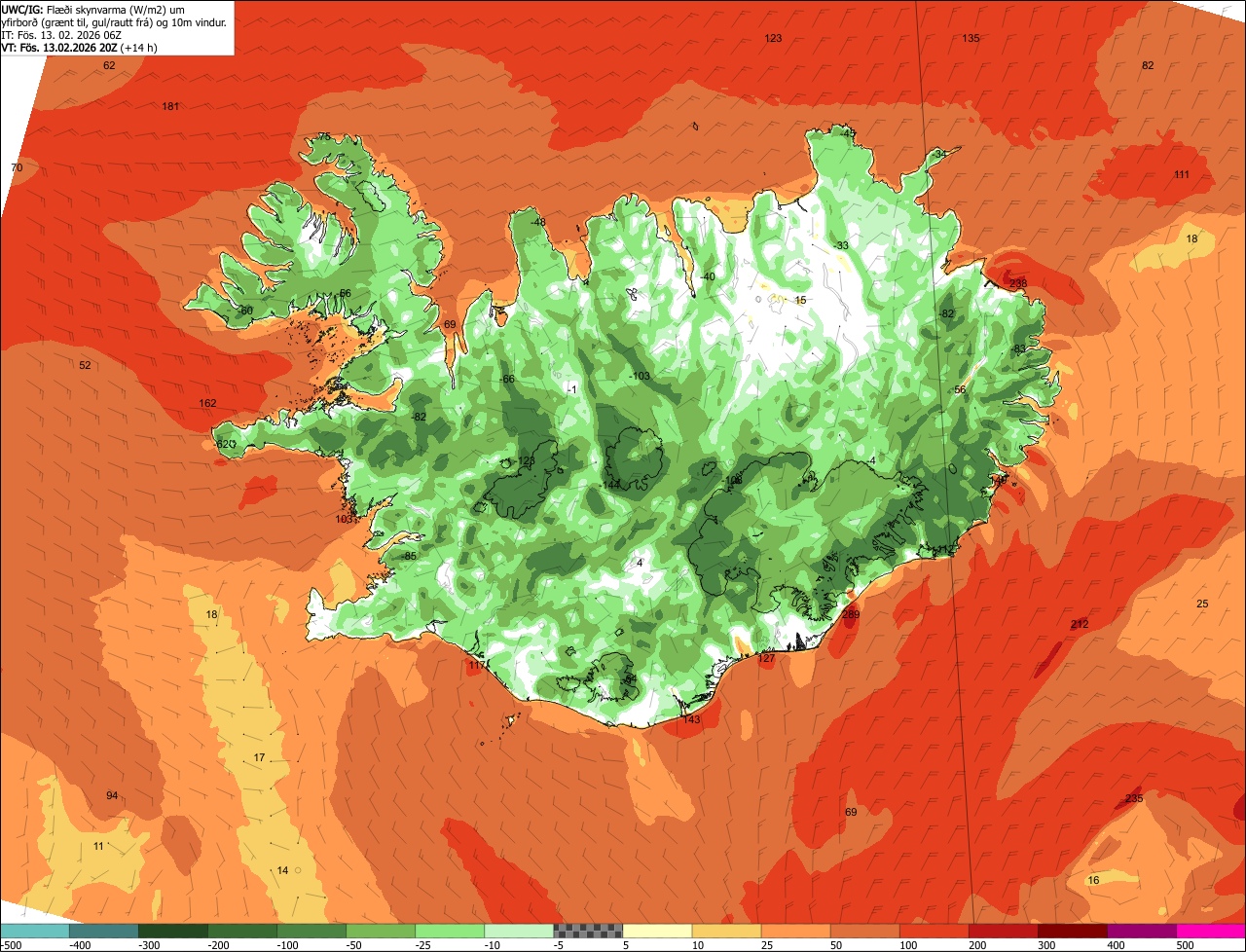This screenshot has width=1246, height=952.
Task: Click the map value 16
Action: pyautogui.click(x=1093, y=880)
